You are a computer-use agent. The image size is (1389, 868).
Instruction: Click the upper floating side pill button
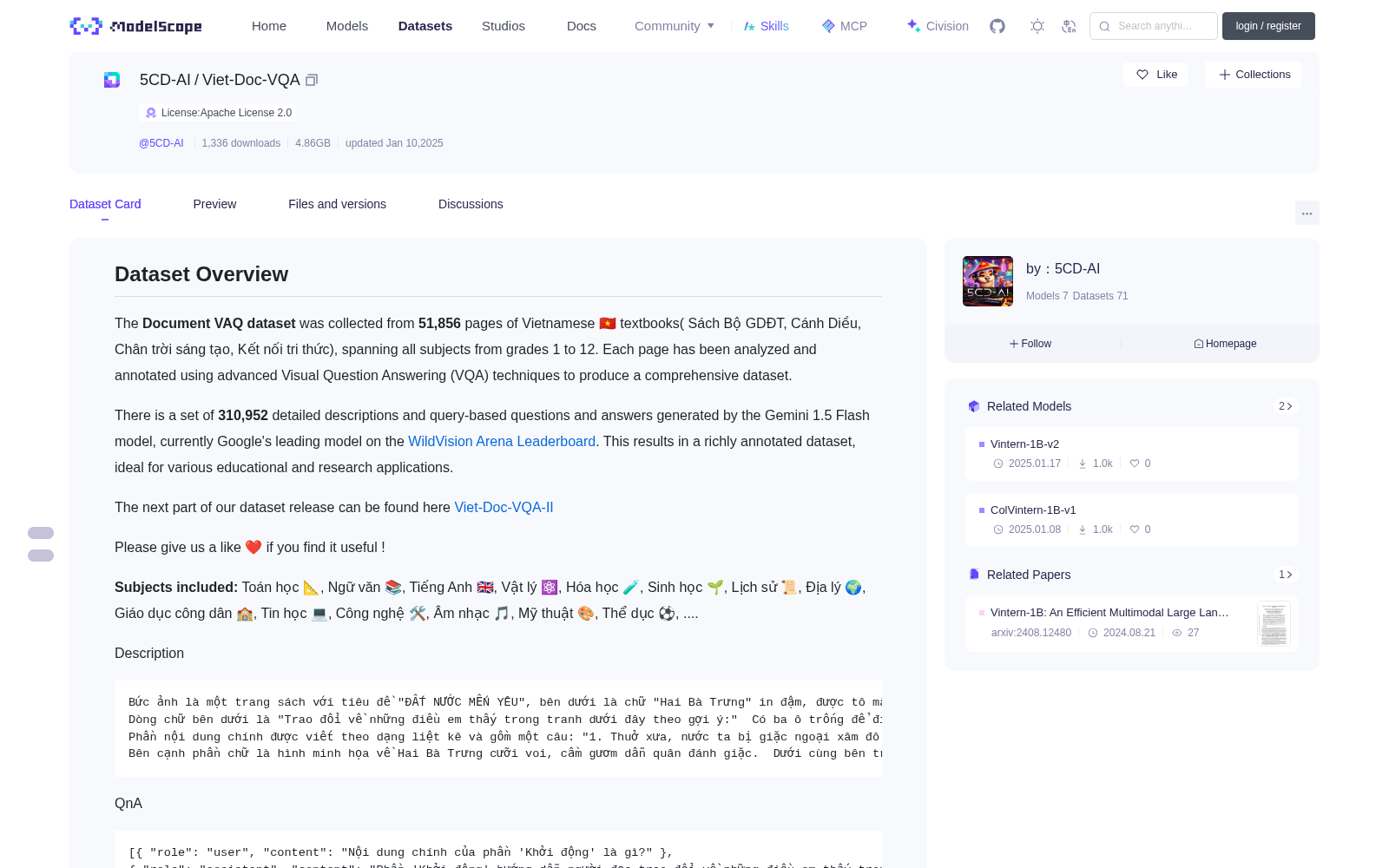tap(41, 533)
